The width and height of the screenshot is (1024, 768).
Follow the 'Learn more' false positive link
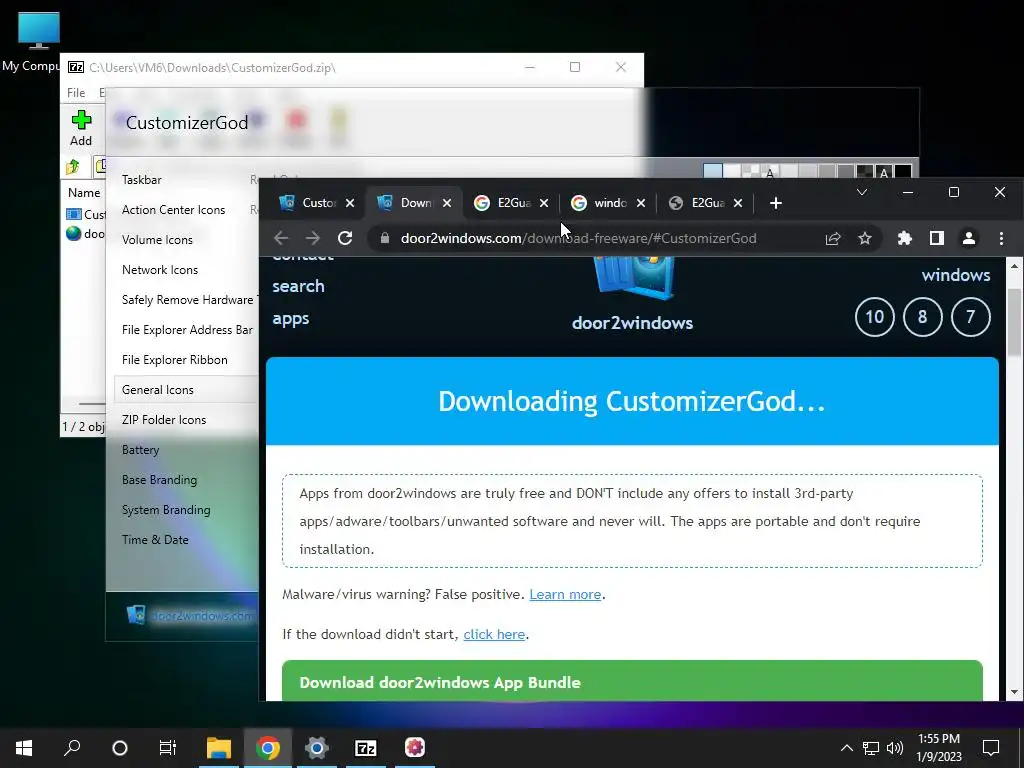point(565,594)
